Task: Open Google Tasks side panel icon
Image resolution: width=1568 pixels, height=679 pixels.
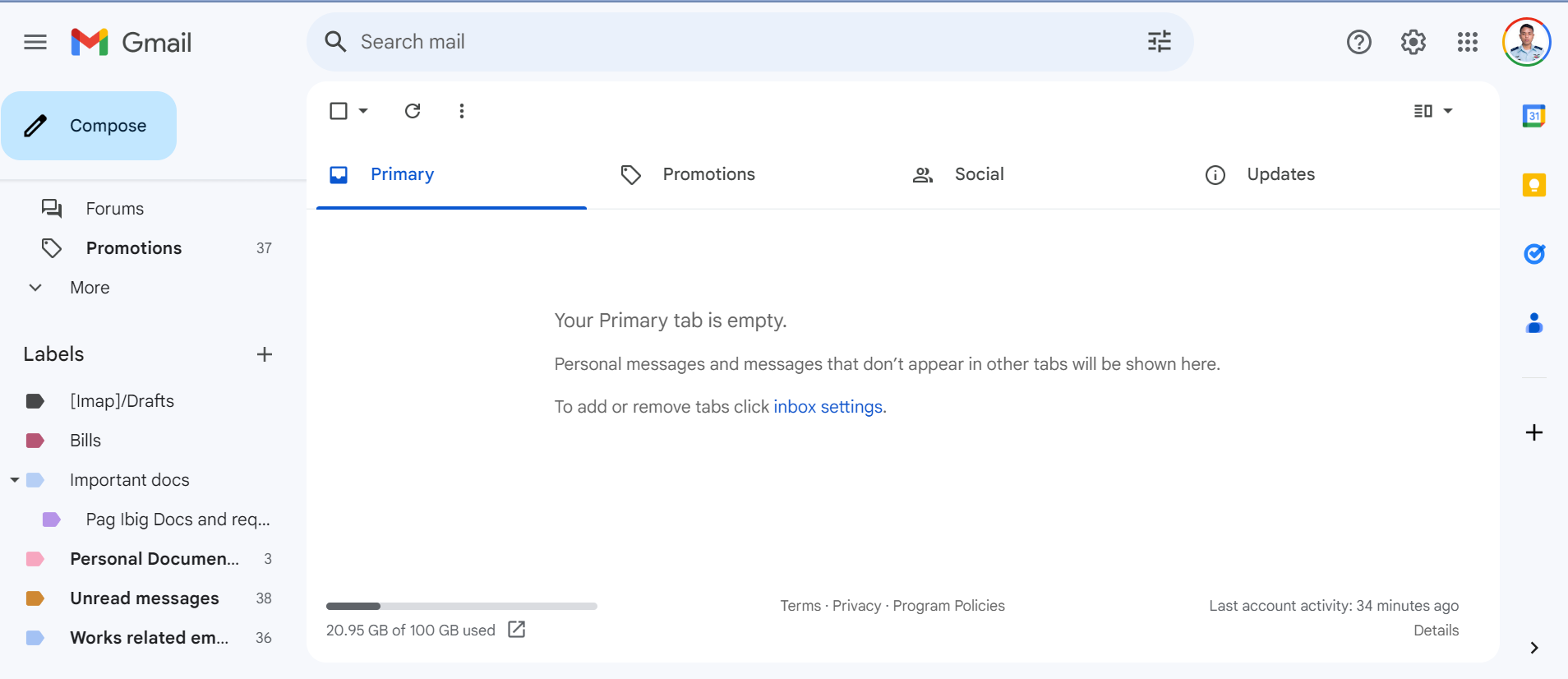Action: 1533,254
